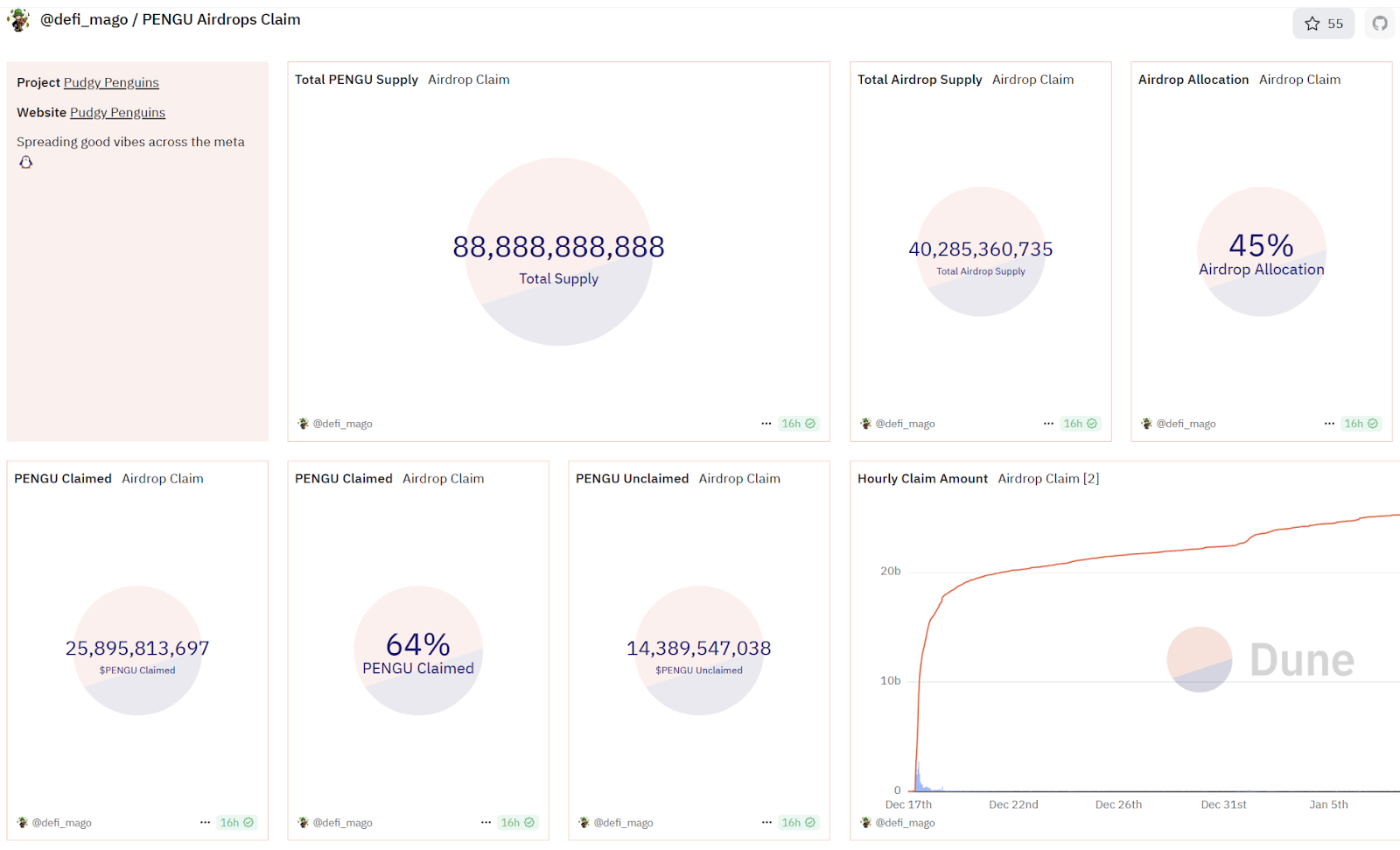The image size is (1400, 850).
Task: Open Hourly Claim Amount chart title
Action: coord(922,479)
